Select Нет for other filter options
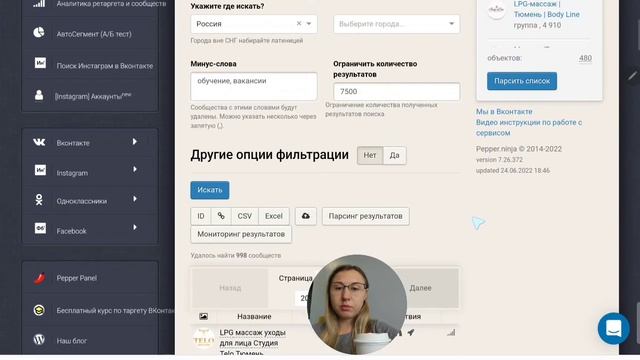The width and height of the screenshot is (640, 360). (x=370, y=155)
